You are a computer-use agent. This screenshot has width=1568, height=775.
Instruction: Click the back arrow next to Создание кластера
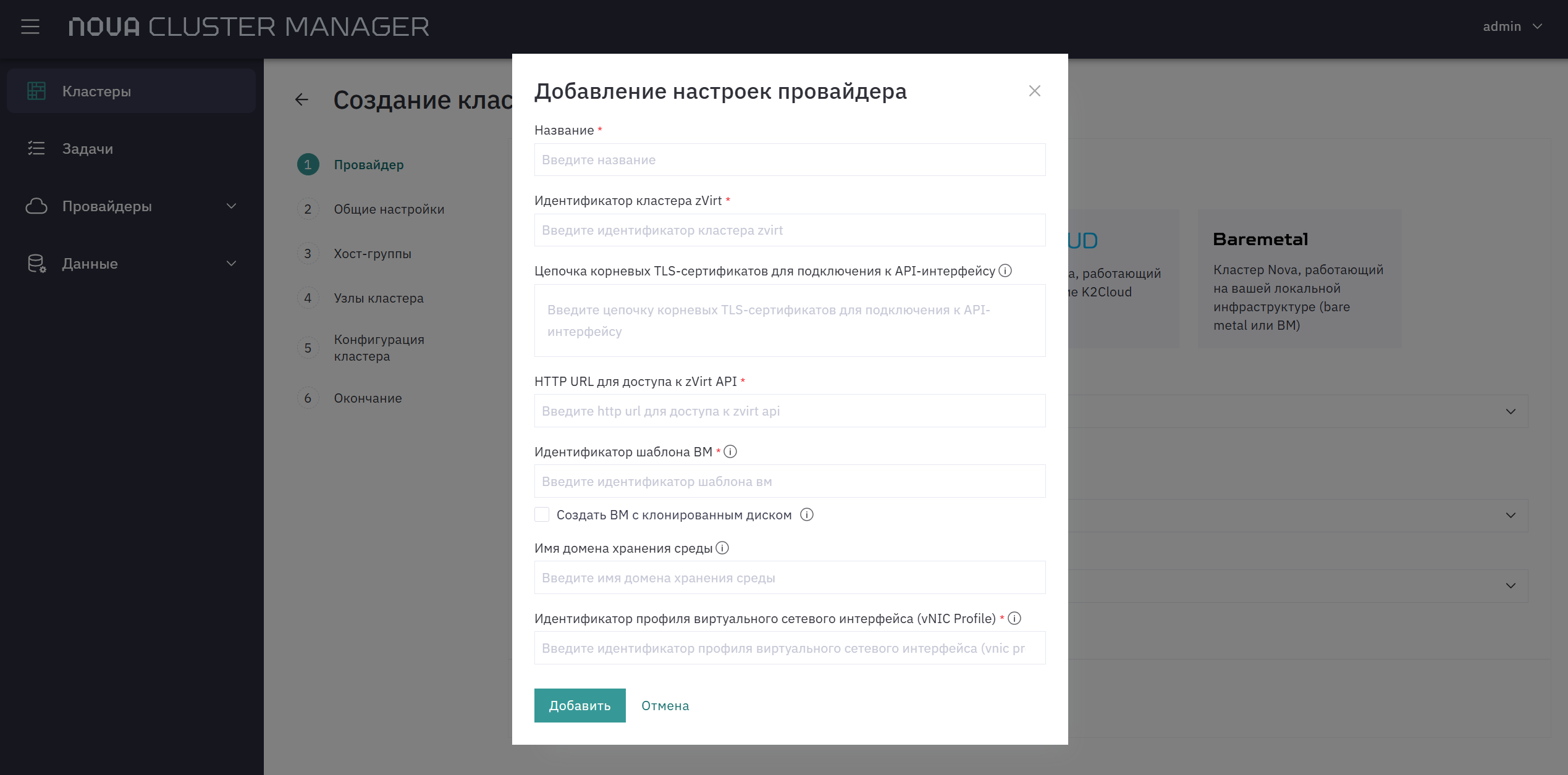point(301,99)
